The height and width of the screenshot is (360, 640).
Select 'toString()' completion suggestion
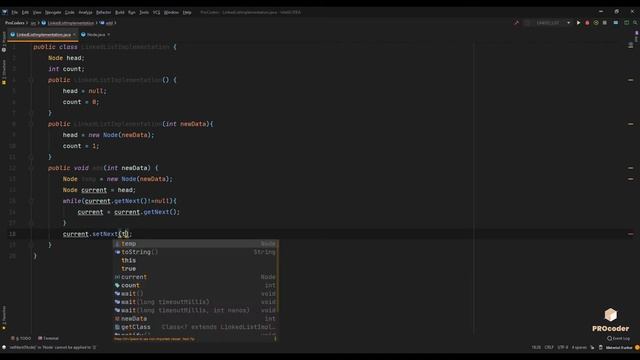tap(196, 252)
